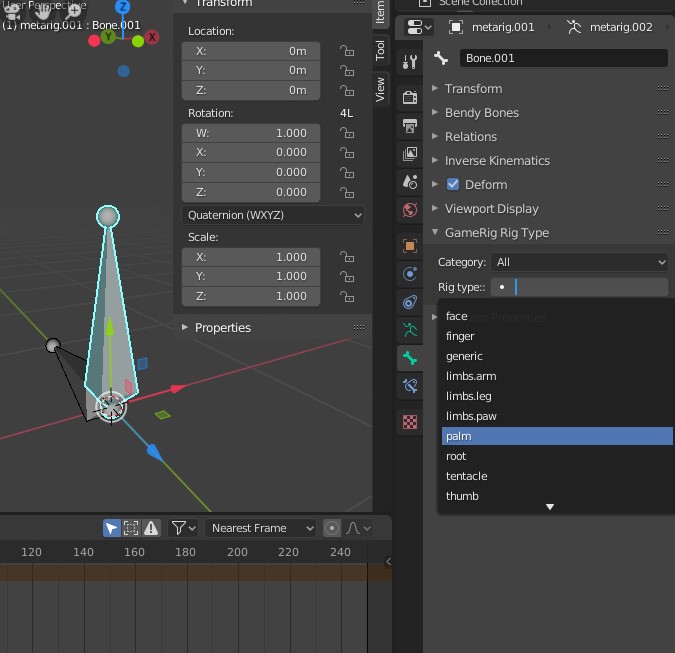Viewport: 675px width, 653px height.
Task: Open the Bone properties tab icon
Action: 409,358
